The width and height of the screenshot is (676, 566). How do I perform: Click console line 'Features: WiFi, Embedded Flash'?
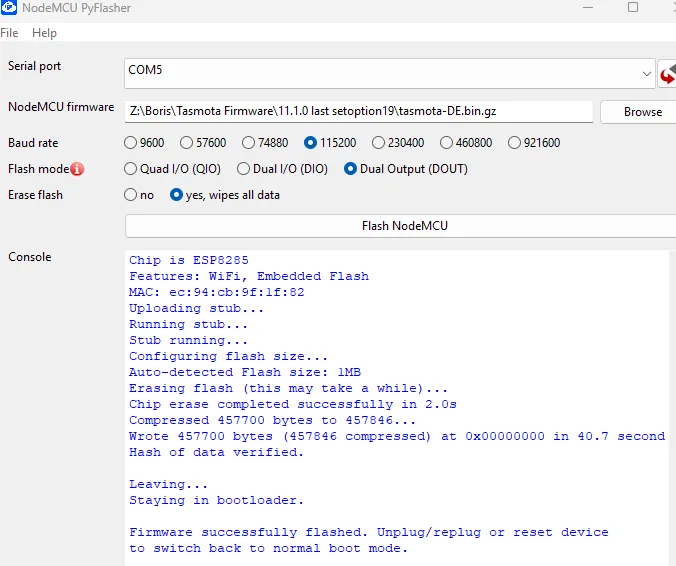[249, 276]
